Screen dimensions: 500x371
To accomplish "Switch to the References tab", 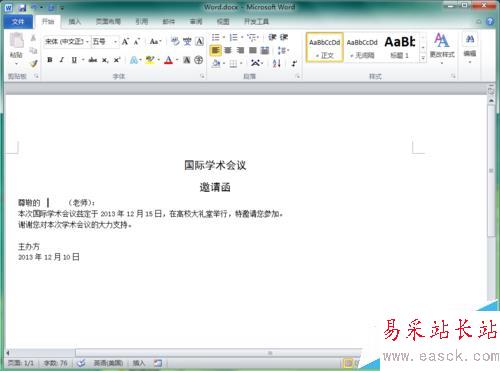I will 142,22.
